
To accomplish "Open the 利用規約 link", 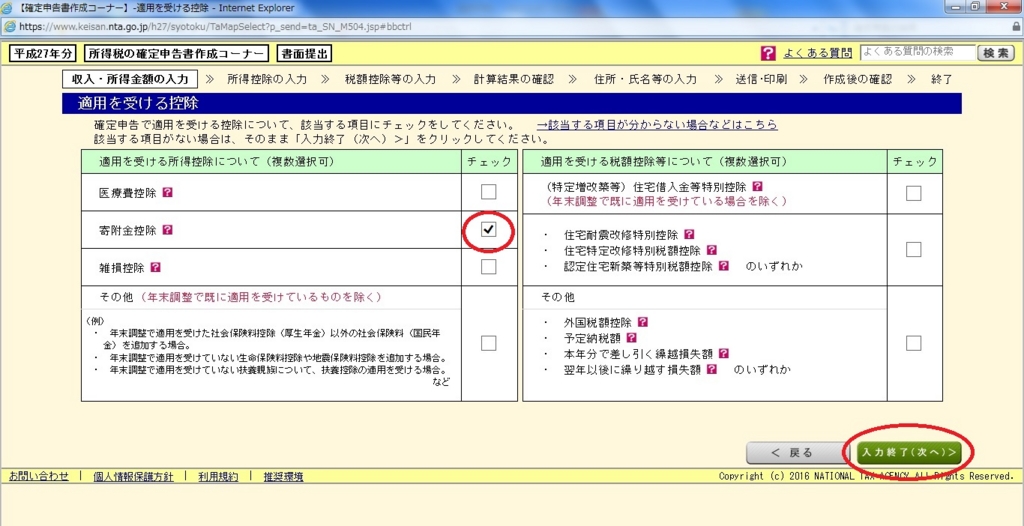I will (218, 476).
